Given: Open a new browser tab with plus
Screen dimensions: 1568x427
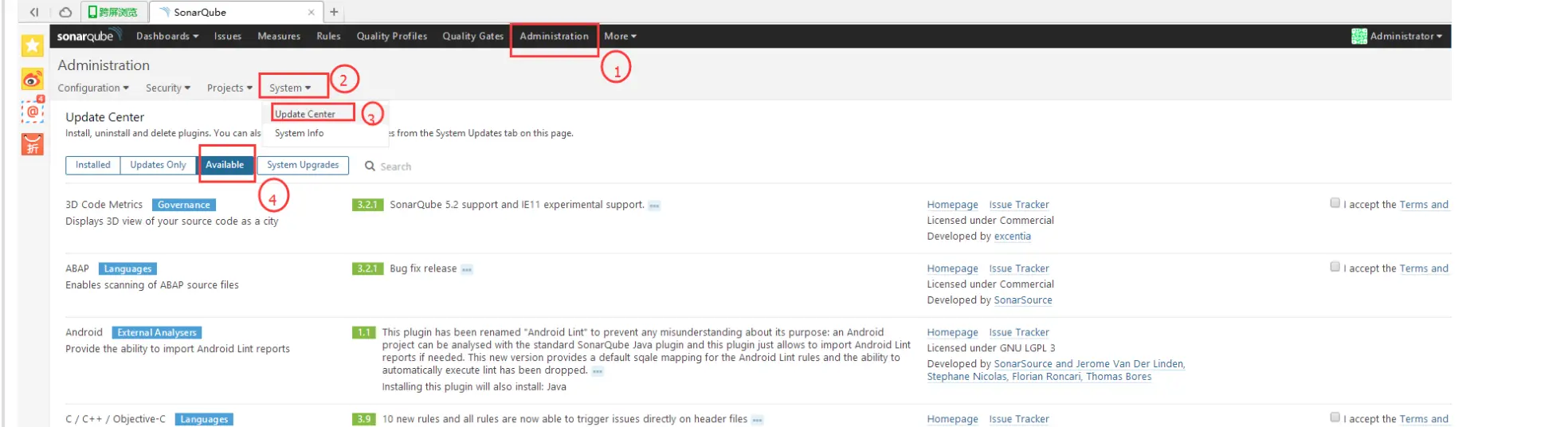Looking at the screenshot, I should (x=334, y=12).
